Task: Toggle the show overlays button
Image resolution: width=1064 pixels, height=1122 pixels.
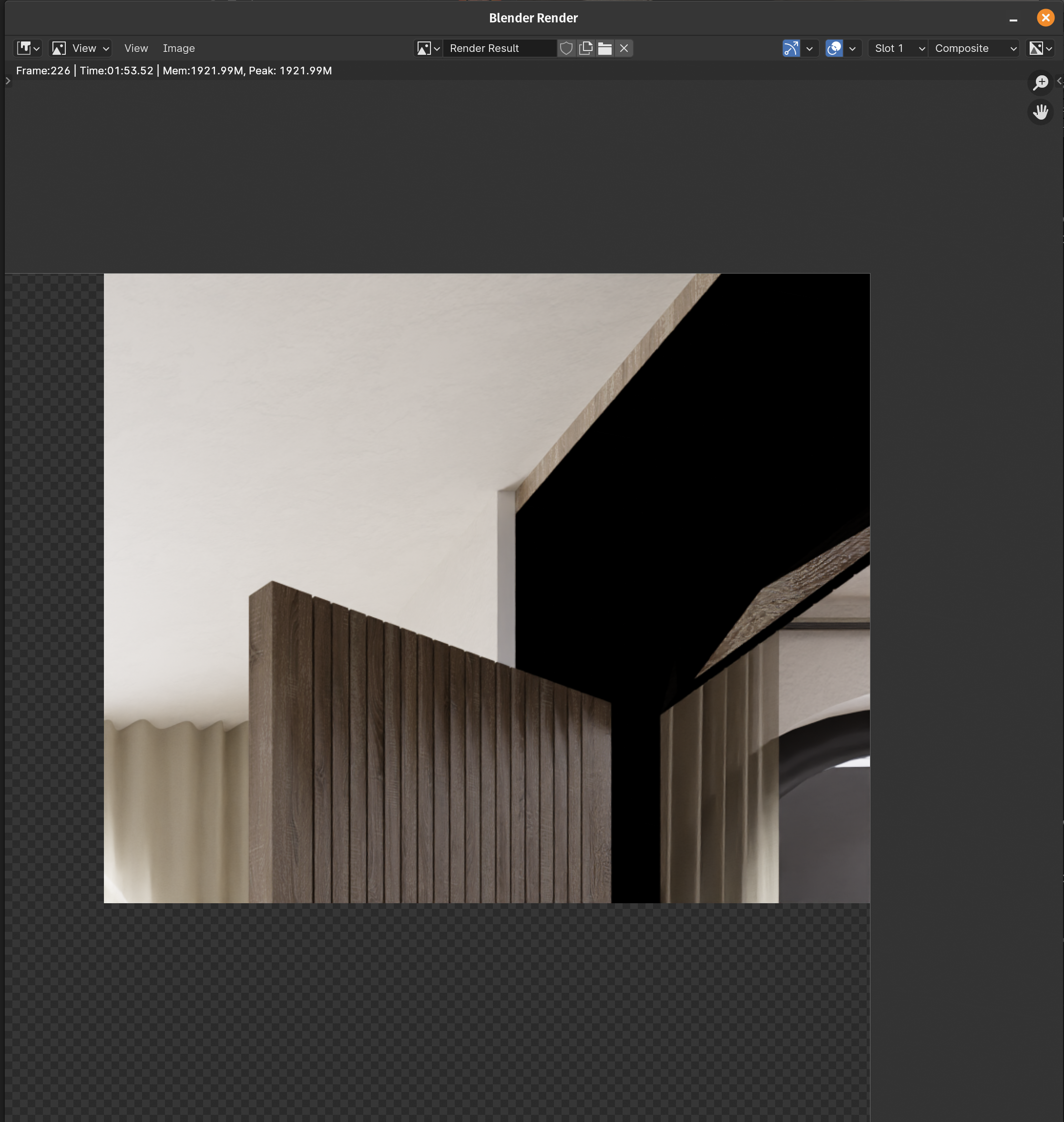Action: click(834, 48)
